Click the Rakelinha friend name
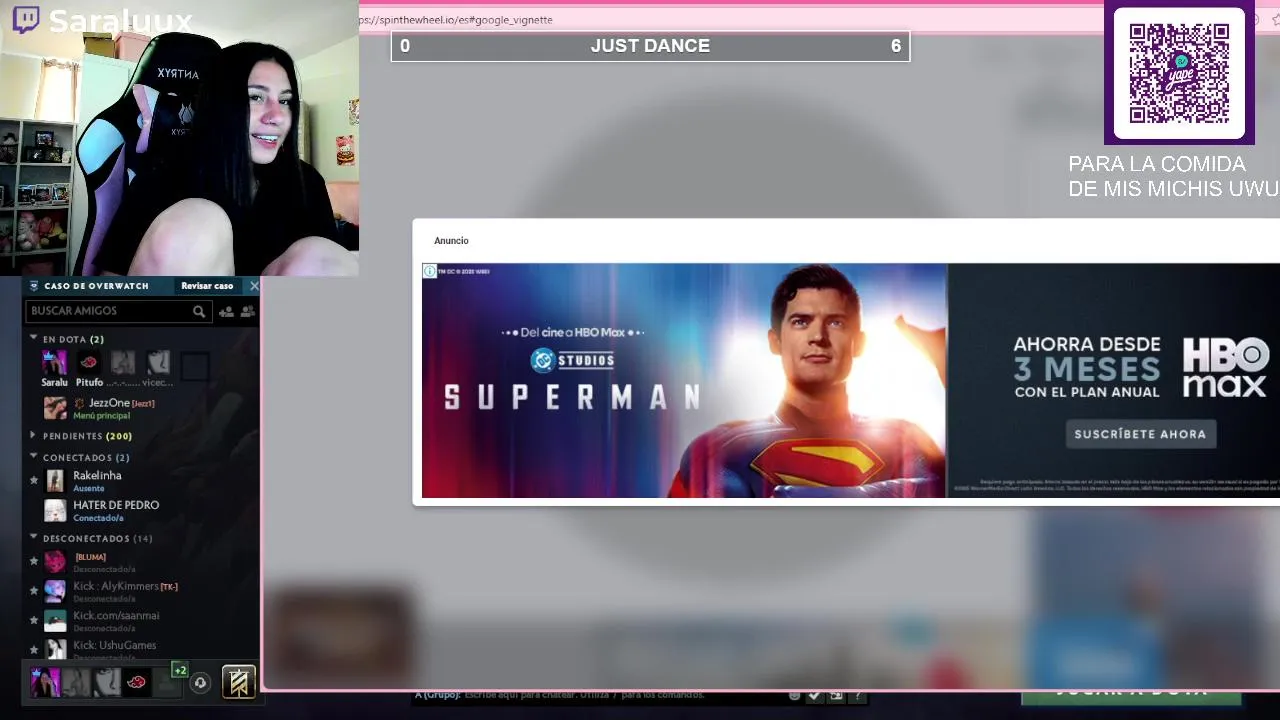This screenshot has height=720, width=1280. click(97, 476)
